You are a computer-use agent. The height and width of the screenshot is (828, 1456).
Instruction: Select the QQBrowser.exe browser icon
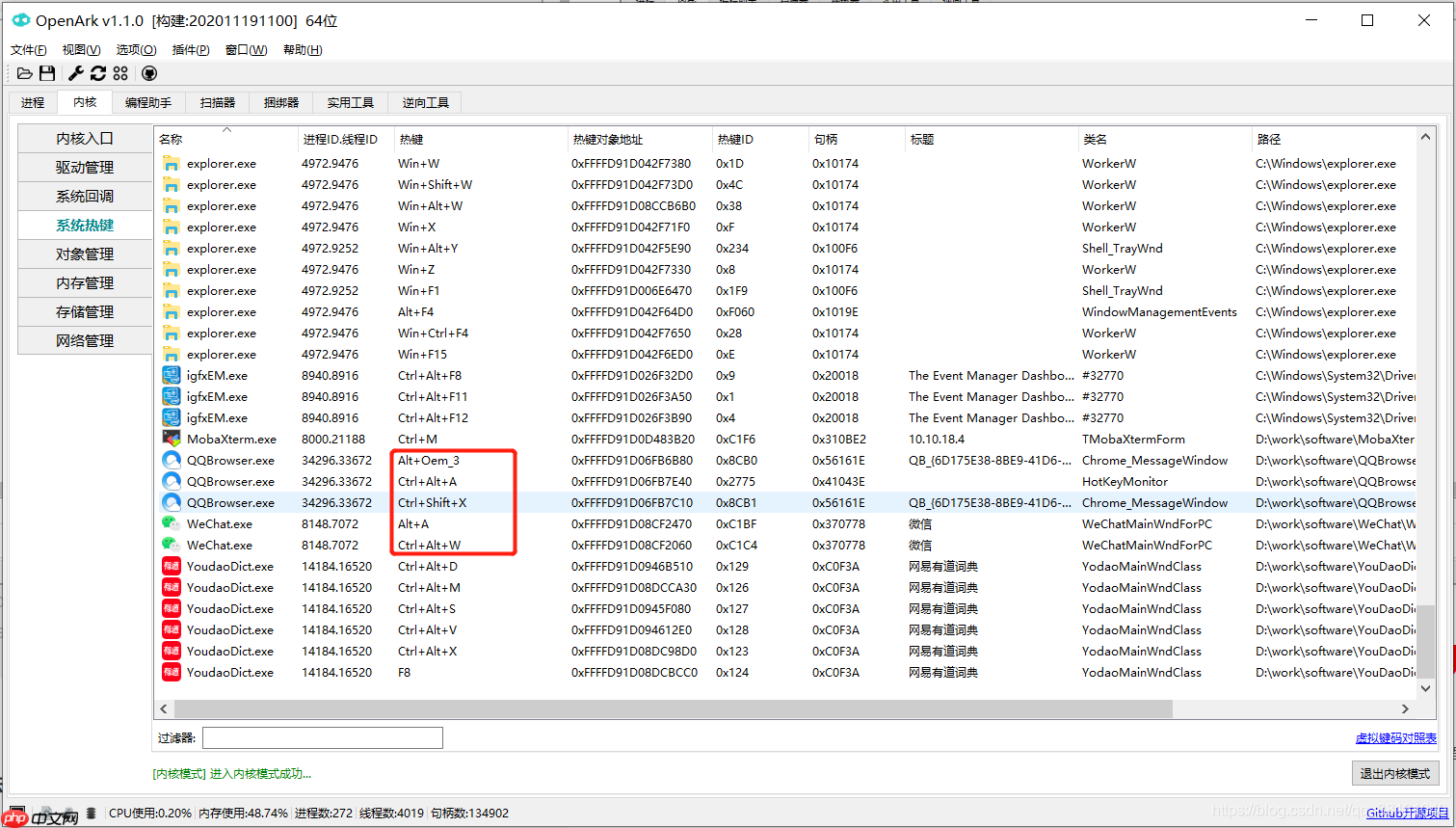pos(171,460)
